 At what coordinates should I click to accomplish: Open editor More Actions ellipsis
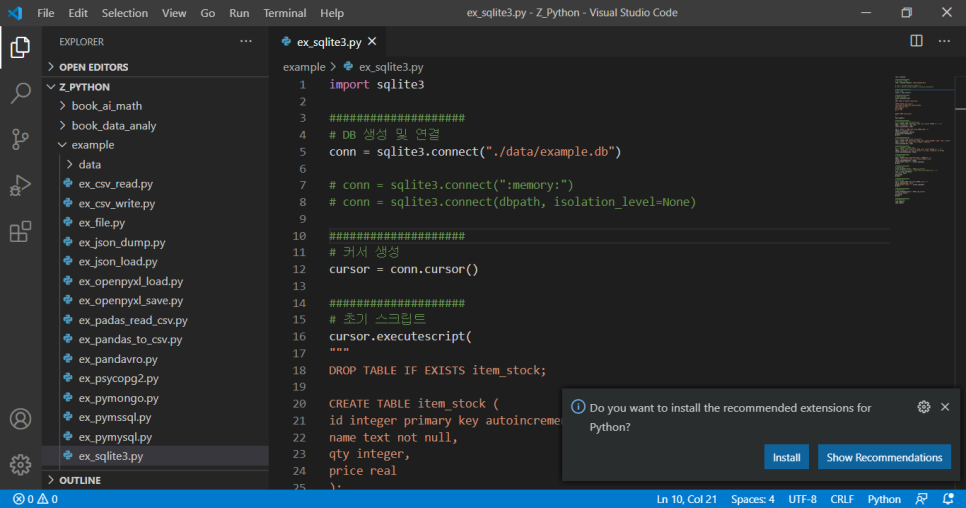[x=944, y=41]
